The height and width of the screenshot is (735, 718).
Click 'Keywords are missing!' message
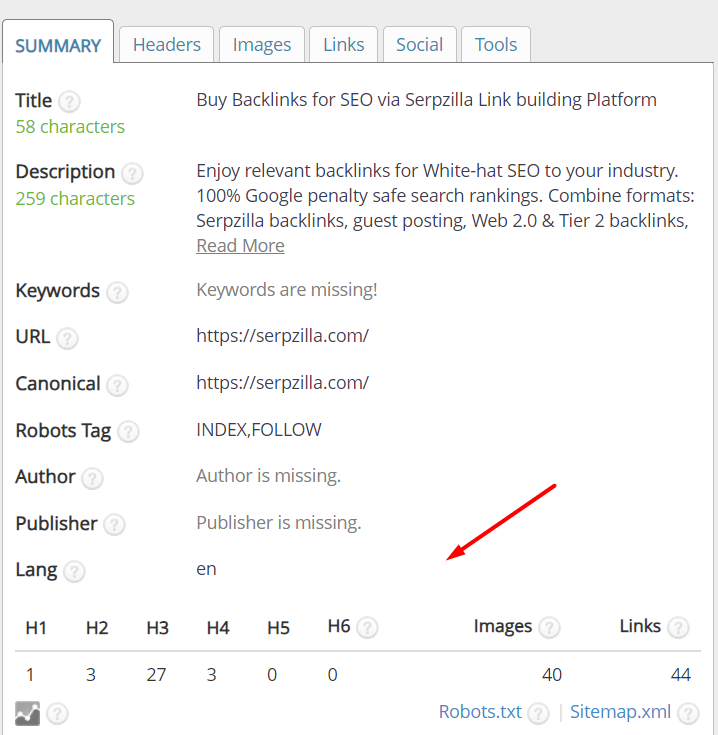click(x=287, y=290)
